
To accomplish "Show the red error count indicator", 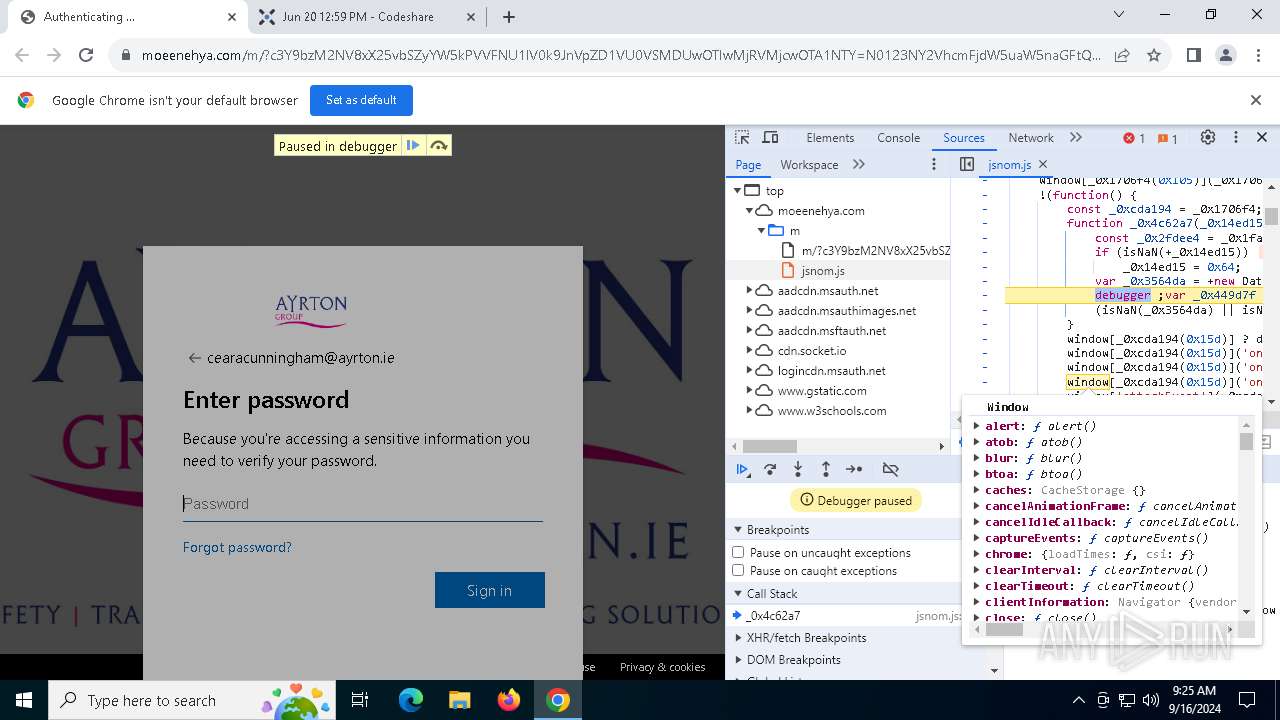I will tap(1134, 138).
